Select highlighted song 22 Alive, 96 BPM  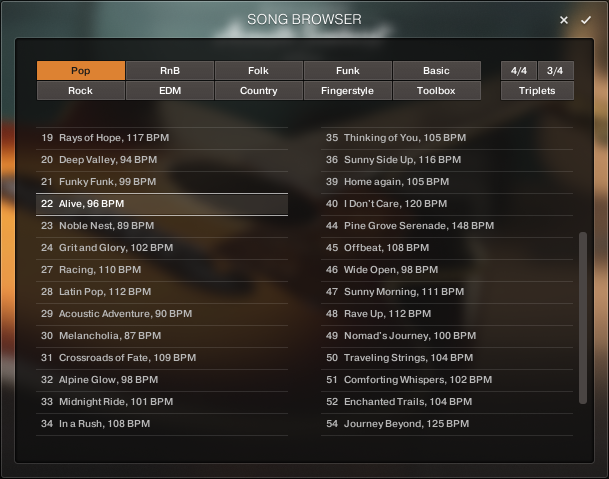(x=162, y=204)
